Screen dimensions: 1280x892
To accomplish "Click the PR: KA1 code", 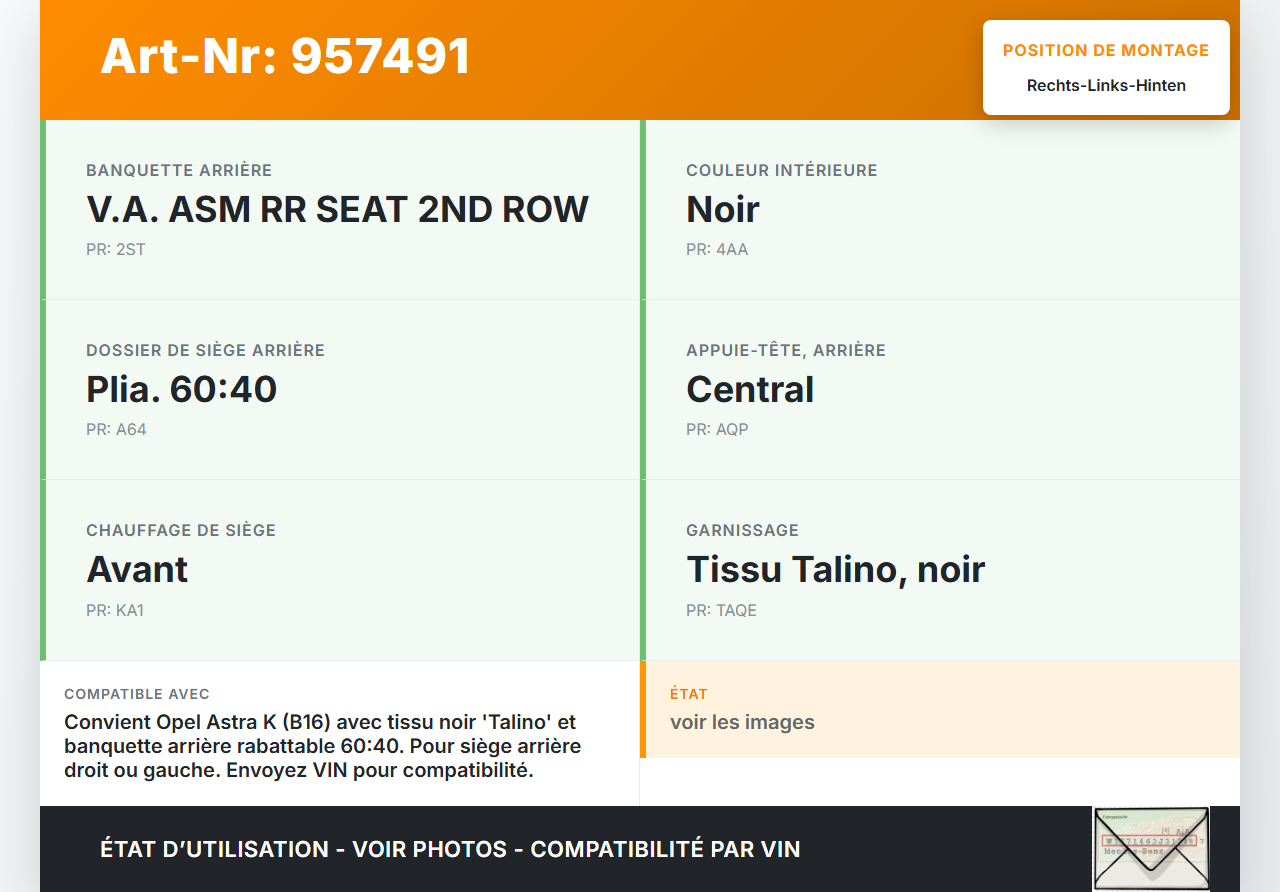I will [x=115, y=609].
